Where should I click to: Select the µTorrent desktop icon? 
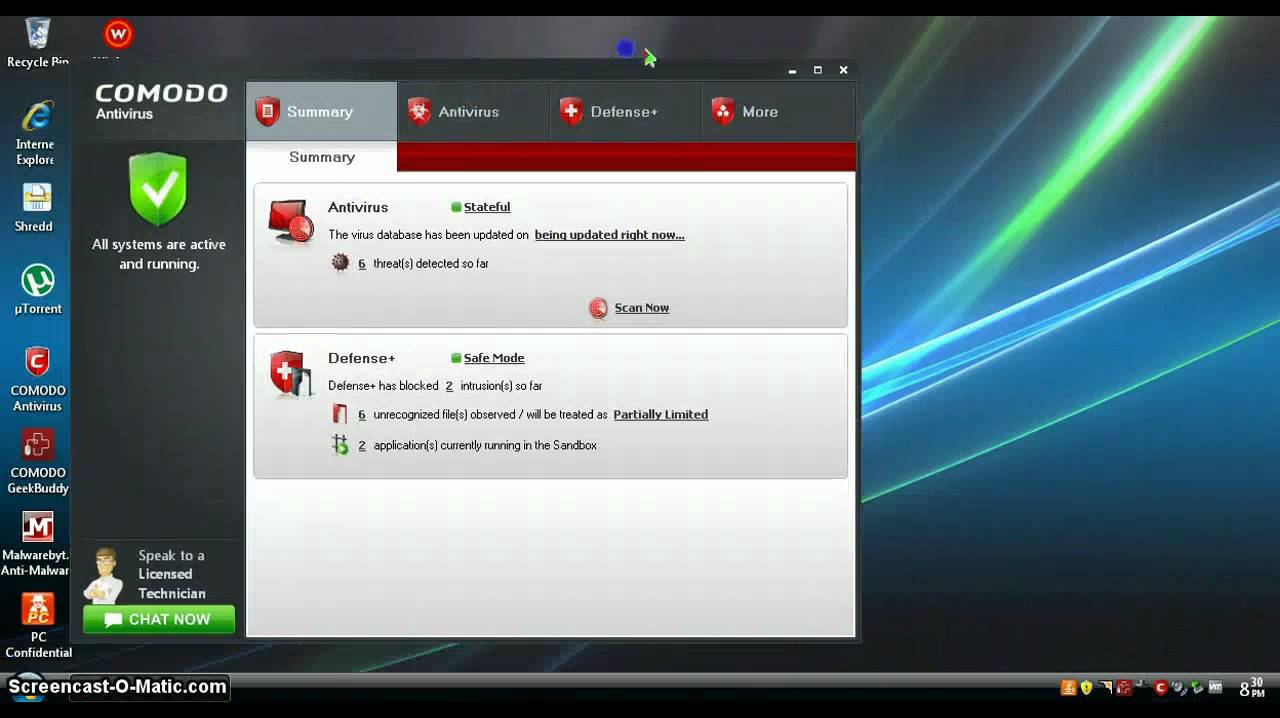pos(38,290)
